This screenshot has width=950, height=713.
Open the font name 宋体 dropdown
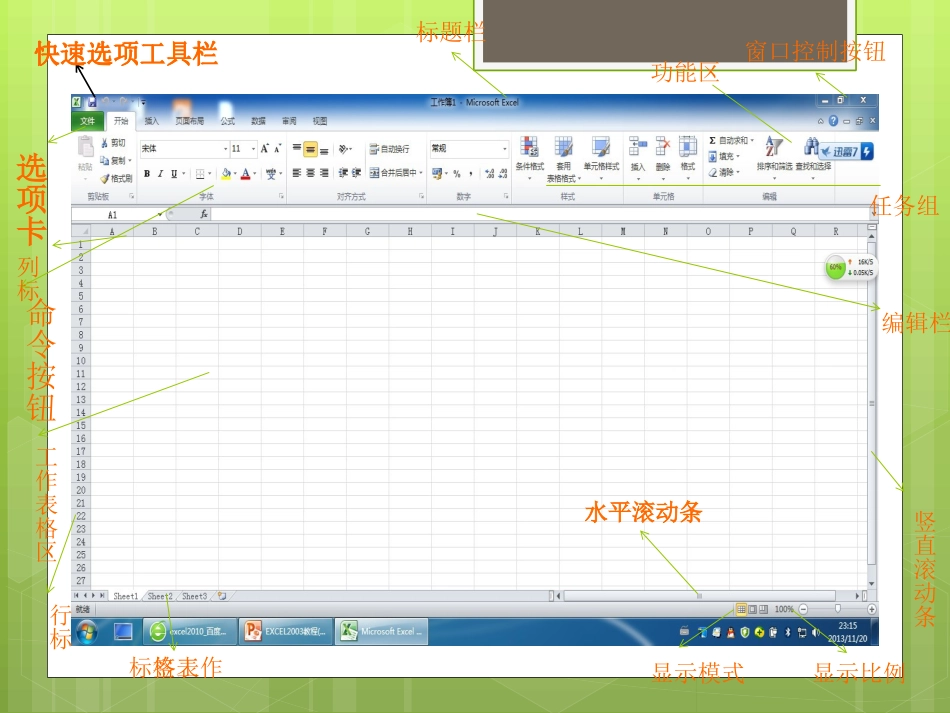coord(225,148)
